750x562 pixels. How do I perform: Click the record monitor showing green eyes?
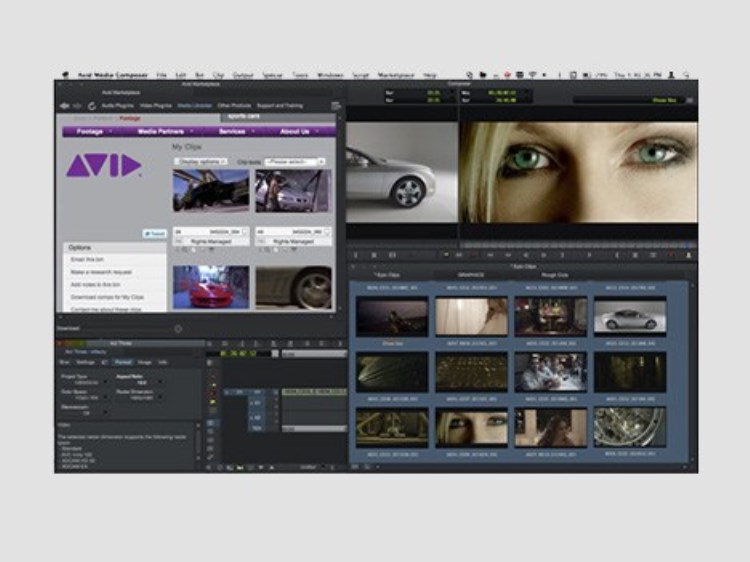(578, 172)
